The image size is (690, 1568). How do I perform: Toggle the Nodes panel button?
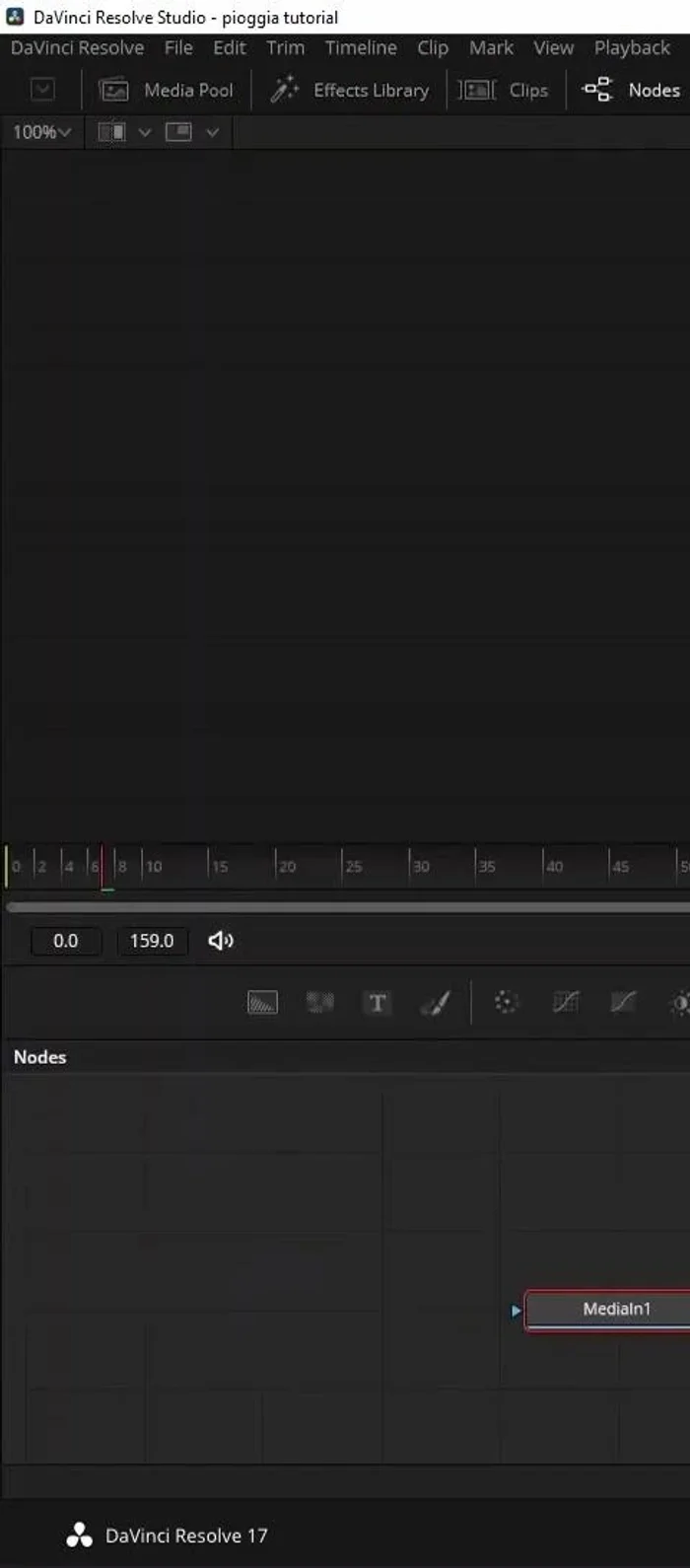tap(632, 90)
